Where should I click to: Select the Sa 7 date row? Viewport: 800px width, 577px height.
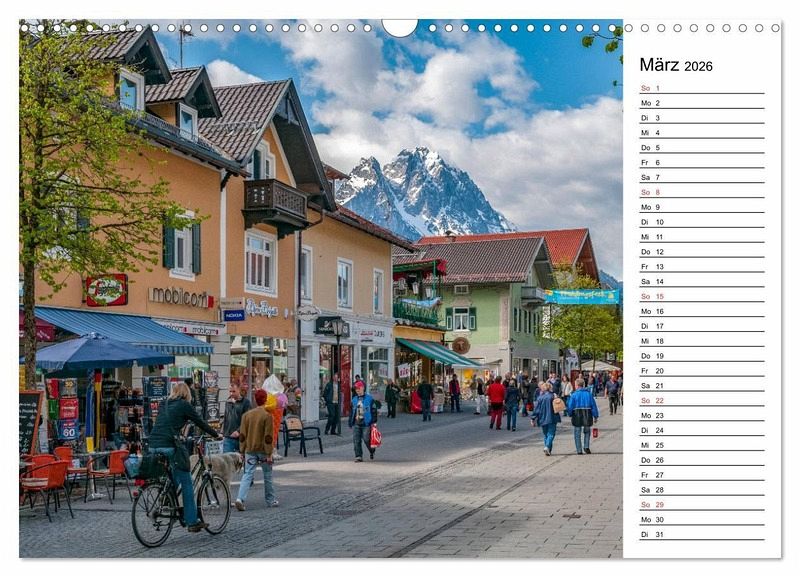702,177
